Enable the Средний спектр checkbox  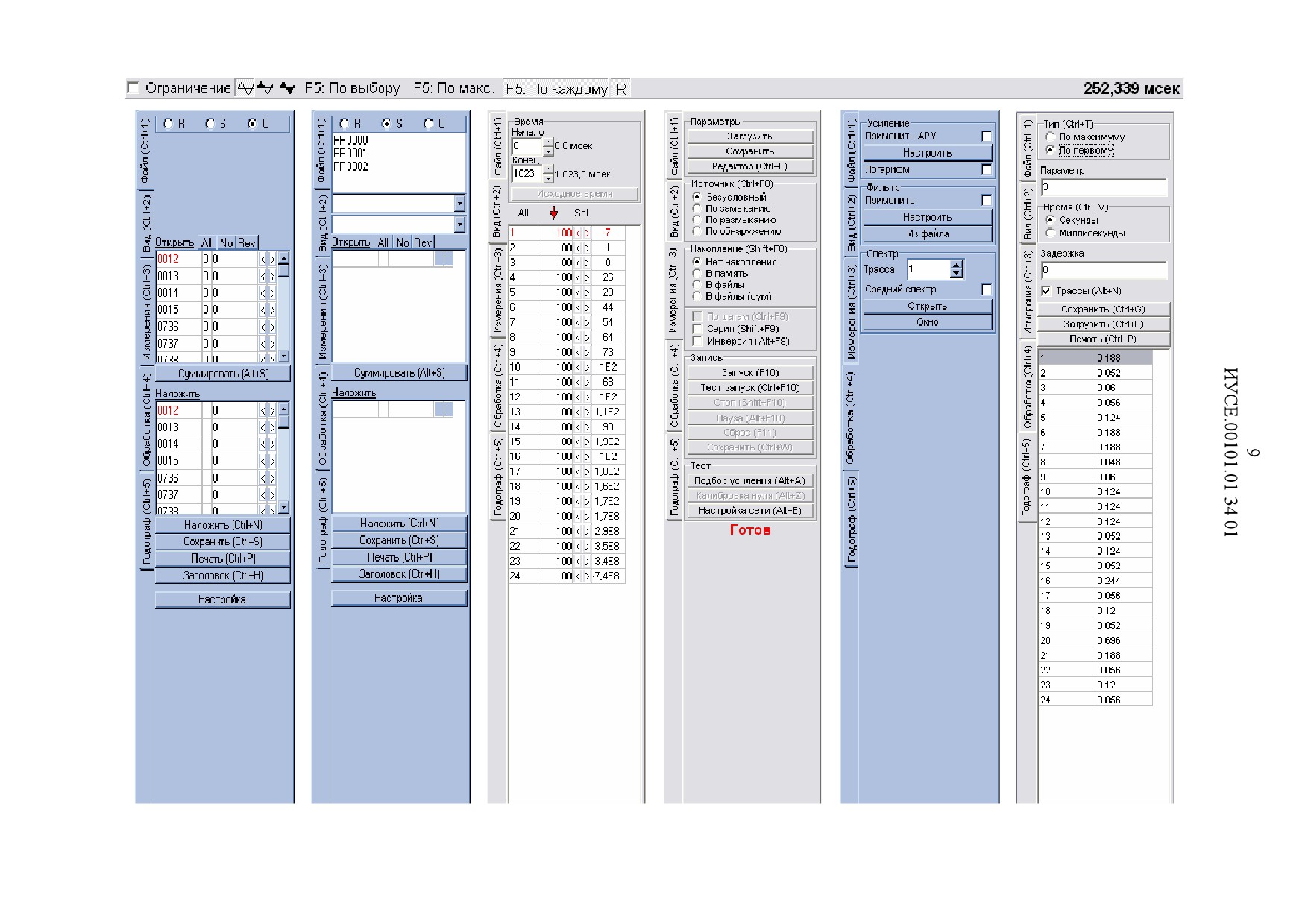[x=987, y=289]
